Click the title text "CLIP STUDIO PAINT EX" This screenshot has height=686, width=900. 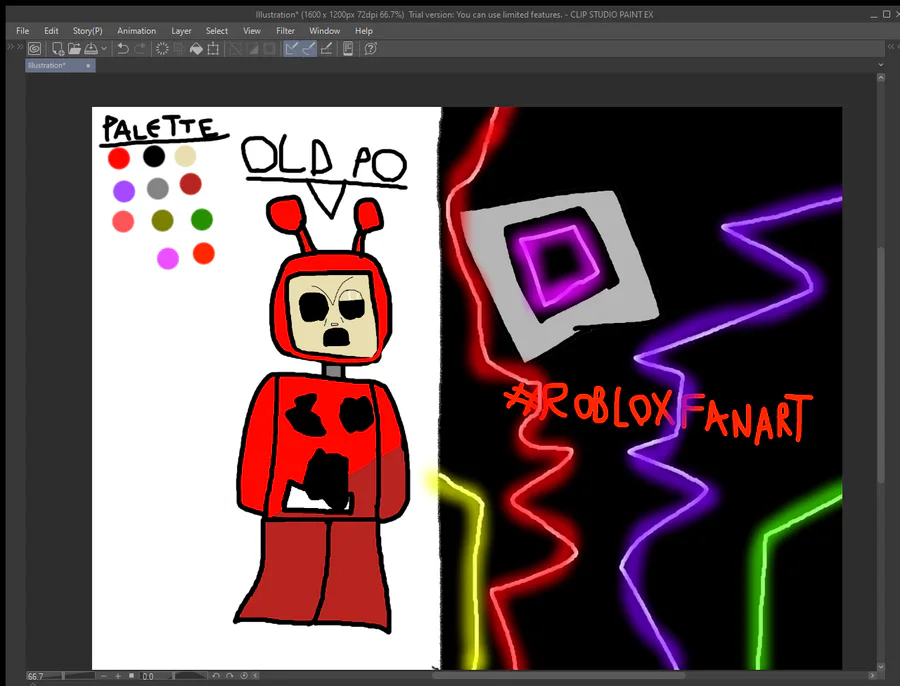(611, 14)
